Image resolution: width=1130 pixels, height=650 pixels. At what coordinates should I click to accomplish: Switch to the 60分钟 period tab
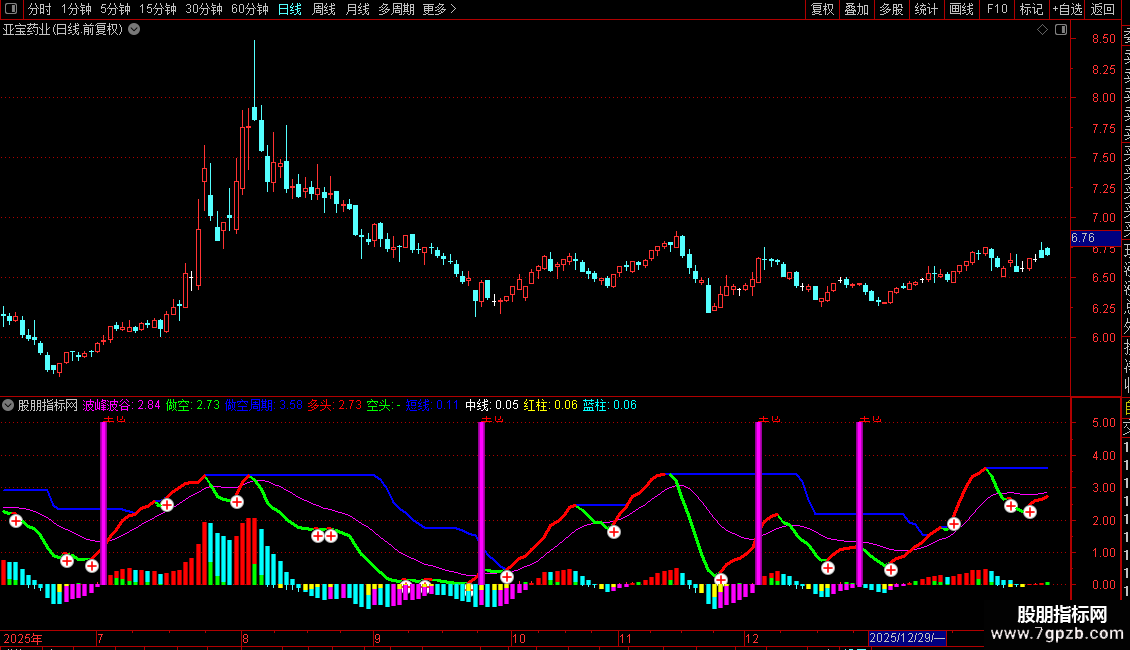click(x=249, y=9)
